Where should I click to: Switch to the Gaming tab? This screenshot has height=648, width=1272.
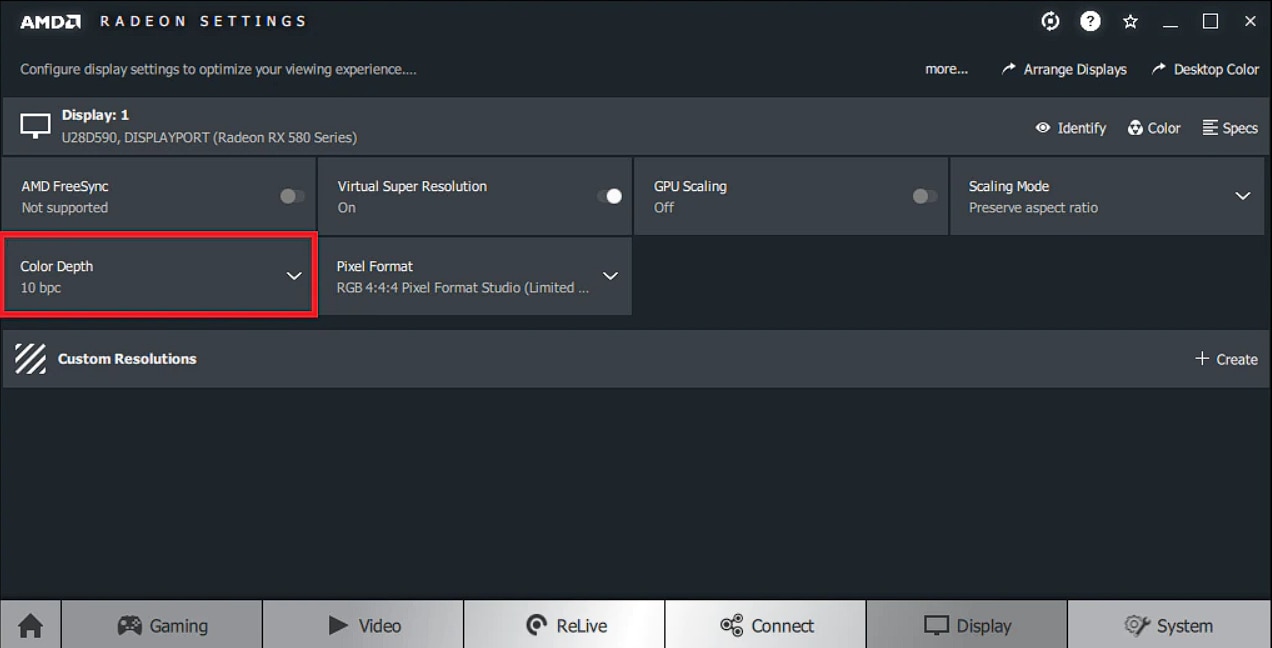[x=162, y=625]
